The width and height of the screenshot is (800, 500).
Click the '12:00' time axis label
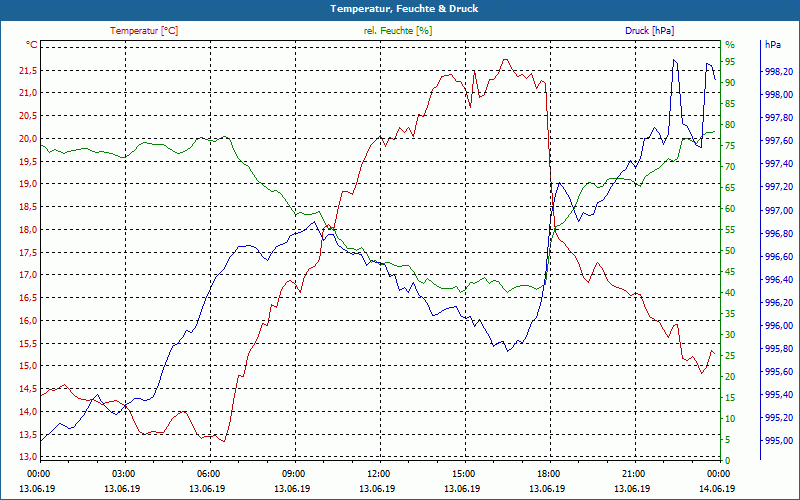(378, 474)
